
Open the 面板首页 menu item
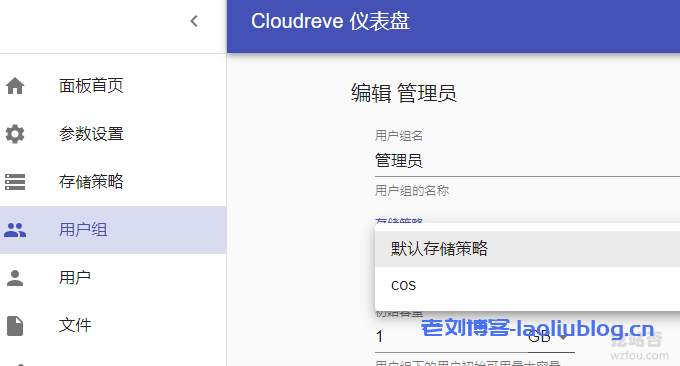coord(113,86)
